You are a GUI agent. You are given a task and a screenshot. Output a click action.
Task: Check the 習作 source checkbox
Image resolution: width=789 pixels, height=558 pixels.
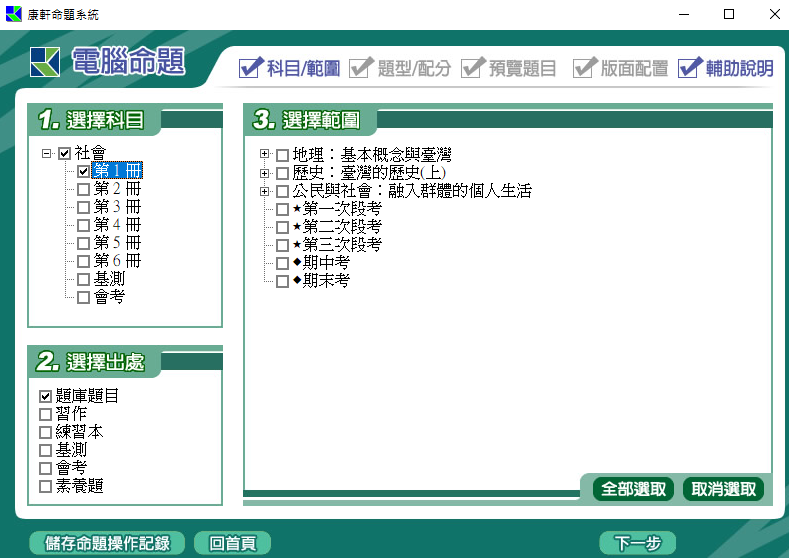tap(45, 414)
